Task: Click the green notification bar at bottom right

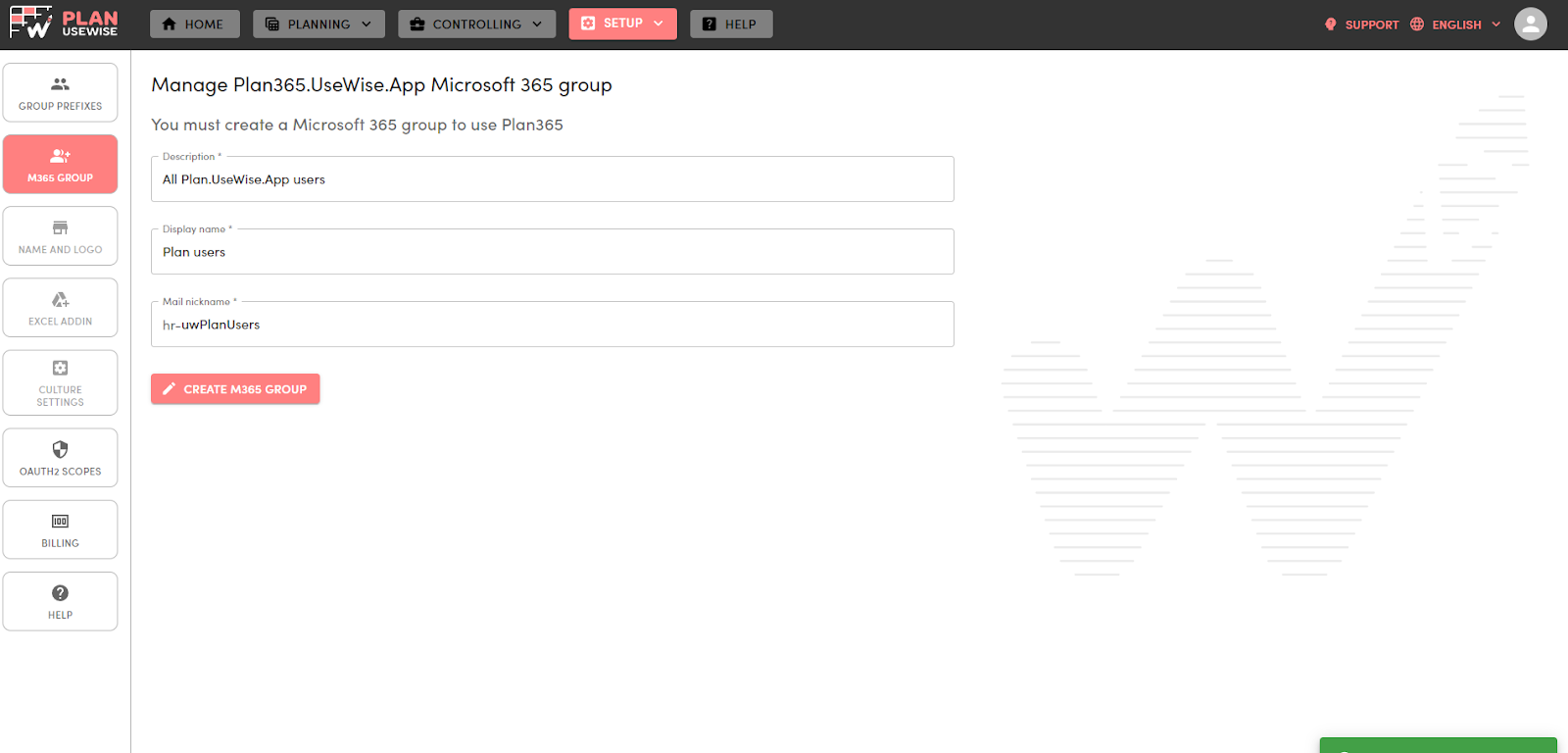Action: (1438, 745)
